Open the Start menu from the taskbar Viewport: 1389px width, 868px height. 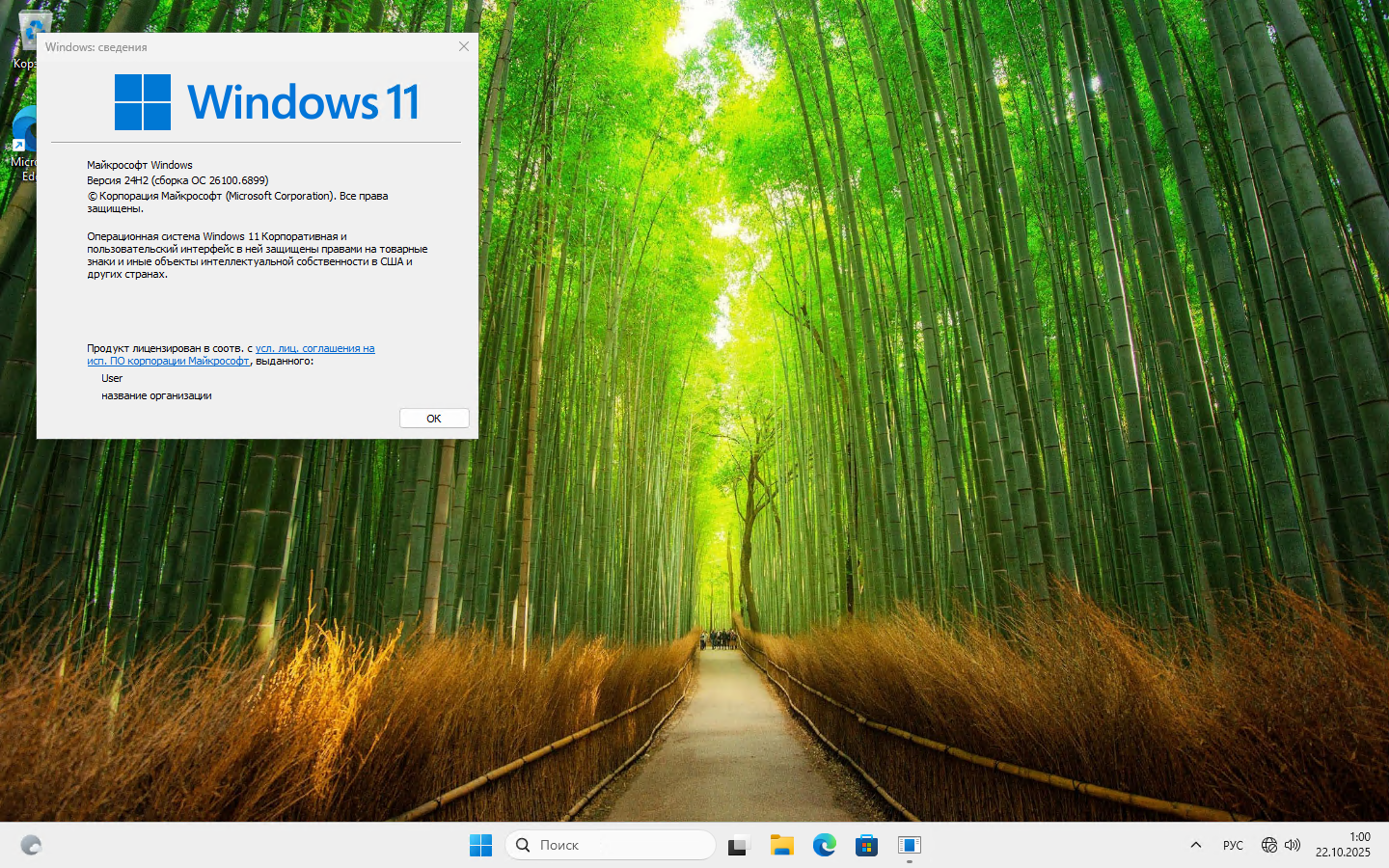[480, 846]
